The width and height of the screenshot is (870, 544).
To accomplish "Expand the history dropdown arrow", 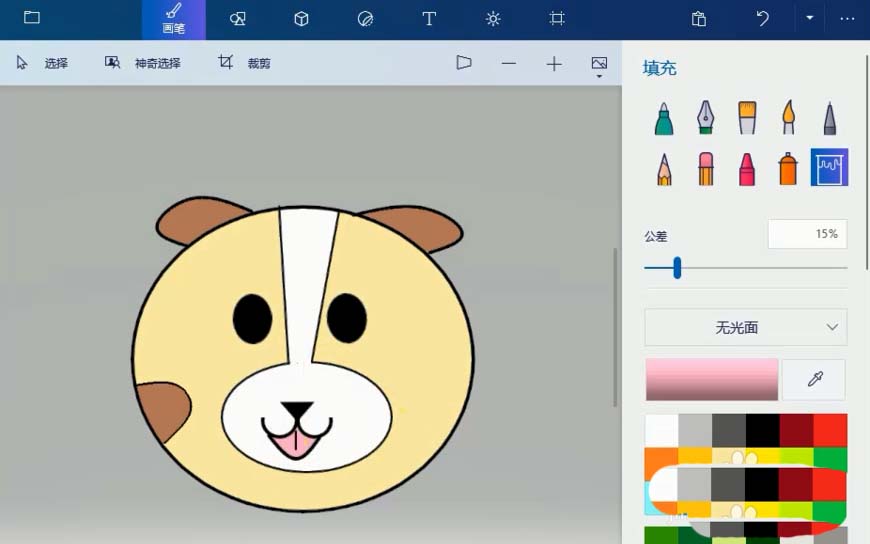I will (810, 18).
